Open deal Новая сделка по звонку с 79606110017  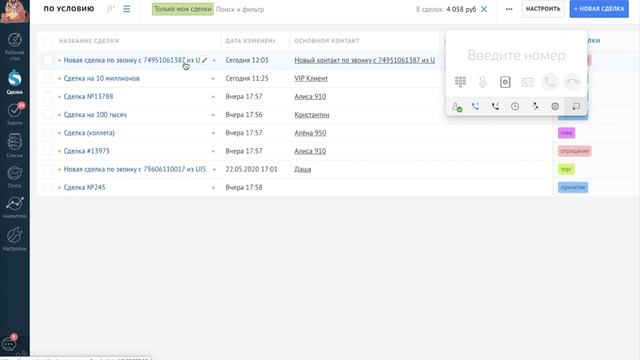coord(135,169)
